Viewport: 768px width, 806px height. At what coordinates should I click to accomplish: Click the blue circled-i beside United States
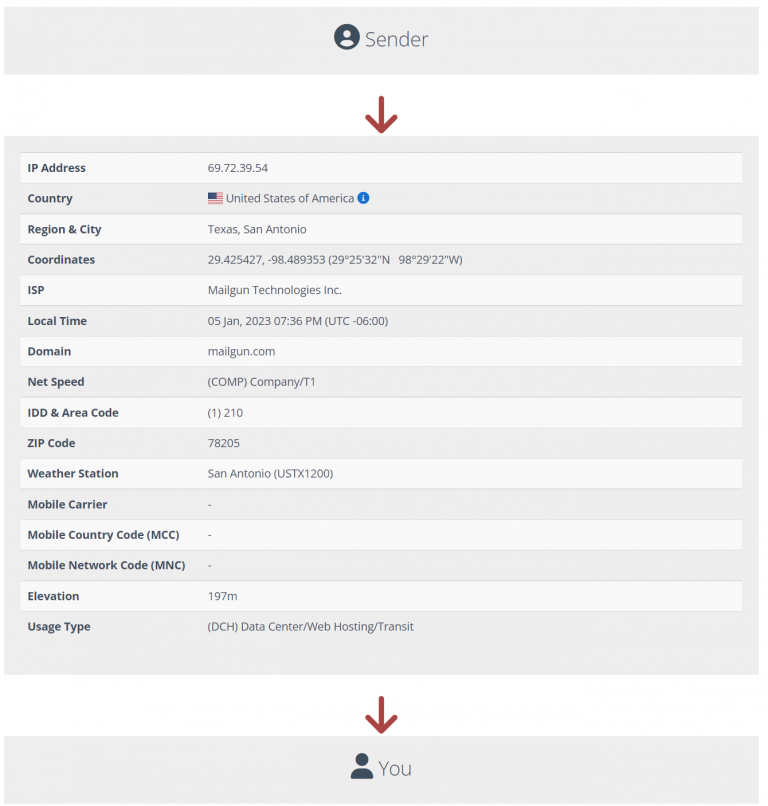(362, 198)
